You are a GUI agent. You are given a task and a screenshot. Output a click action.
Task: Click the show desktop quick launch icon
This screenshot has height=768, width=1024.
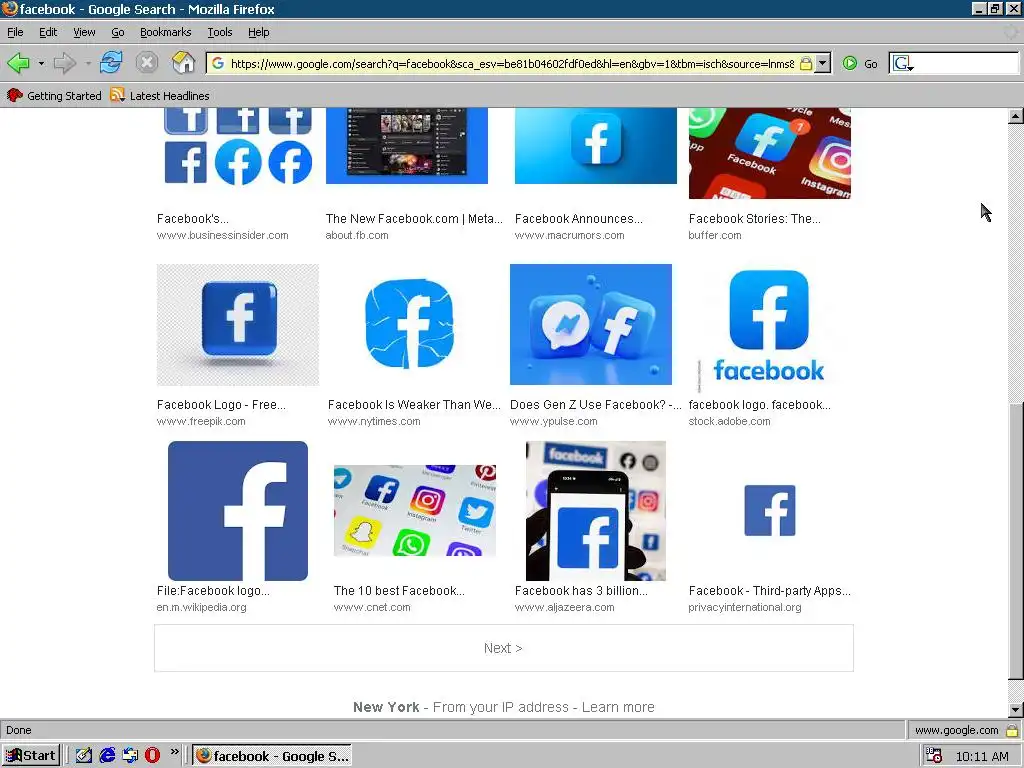(x=130, y=756)
